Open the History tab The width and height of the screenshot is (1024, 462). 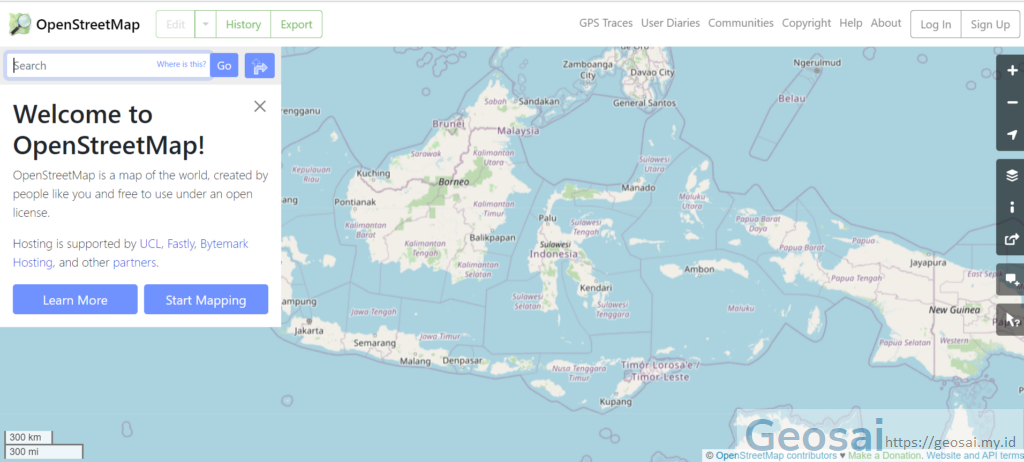(243, 24)
